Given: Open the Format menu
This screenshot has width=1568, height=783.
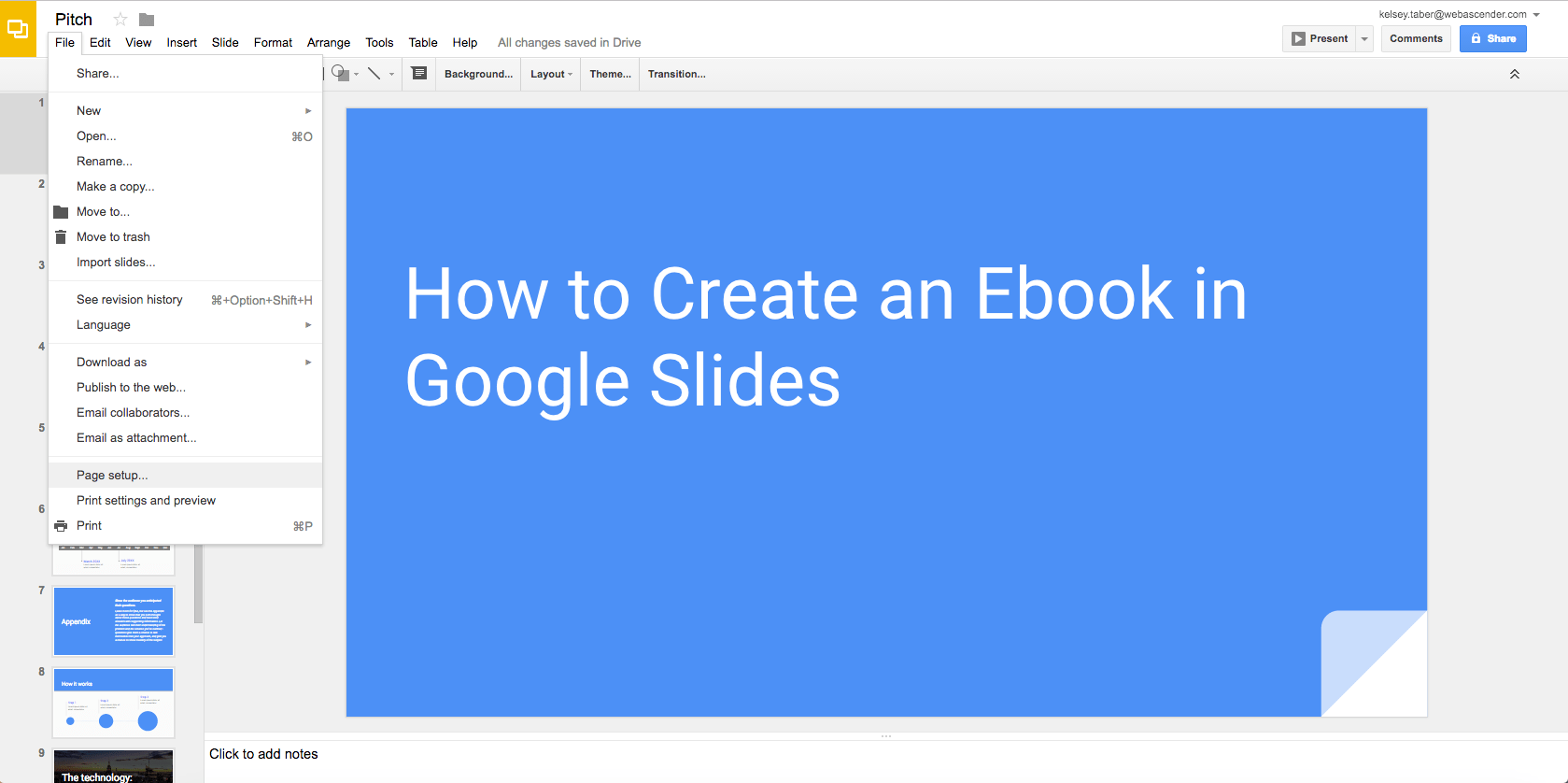Looking at the screenshot, I should 273,42.
